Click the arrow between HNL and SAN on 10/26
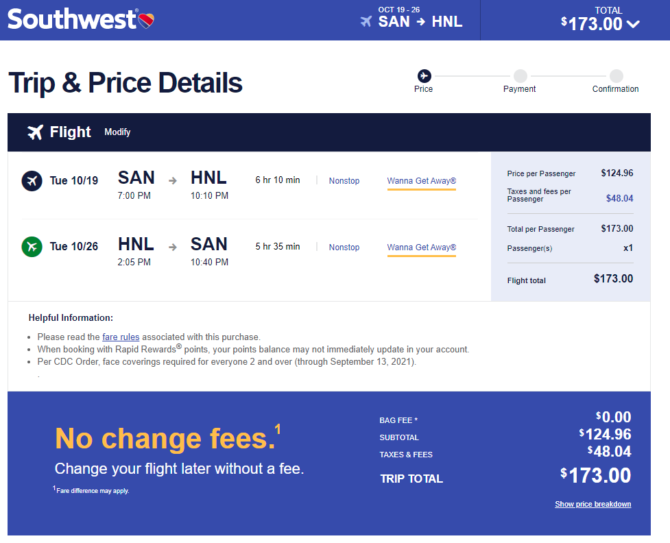This screenshot has height=543, width=670. pyautogui.click(x=173, y=247)
